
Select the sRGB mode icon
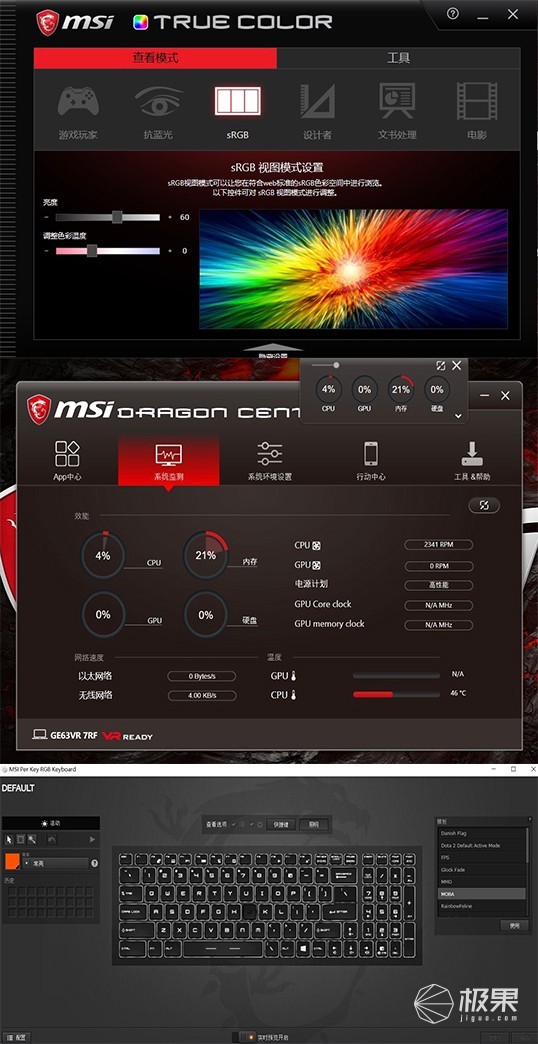(237, 101)
